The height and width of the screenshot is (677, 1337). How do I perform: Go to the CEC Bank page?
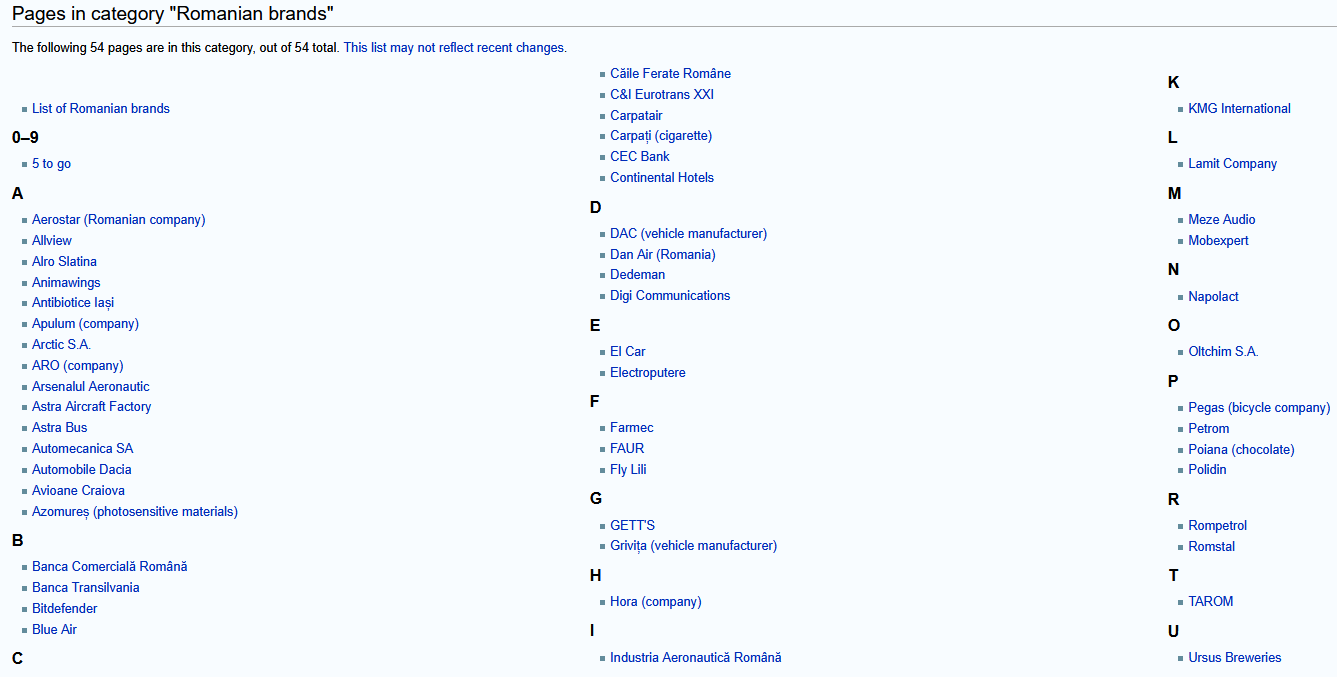(640, 156)
